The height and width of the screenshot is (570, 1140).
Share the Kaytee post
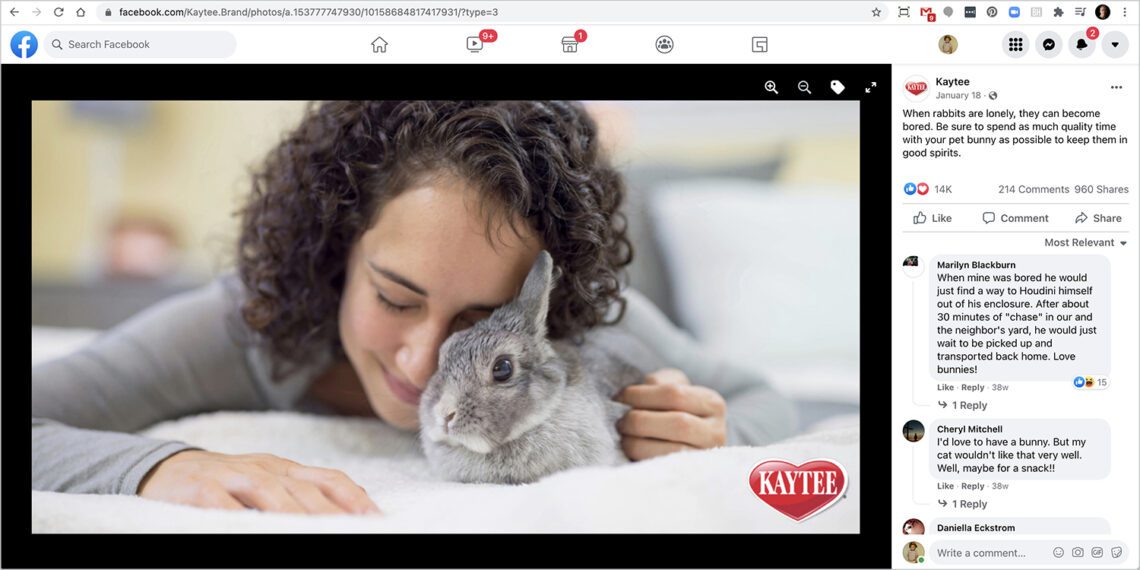[1098, 218]
